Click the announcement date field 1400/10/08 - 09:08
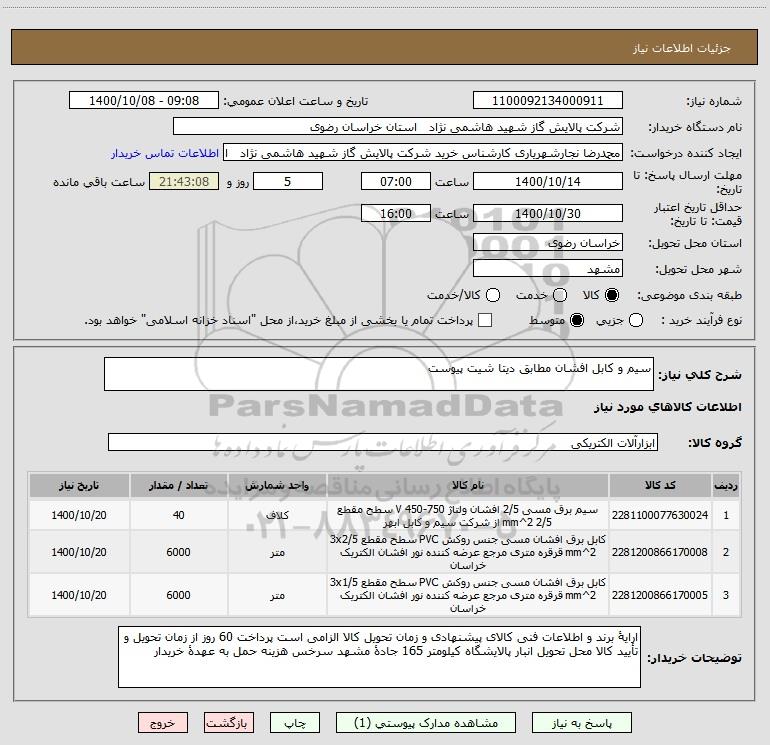 click(144, 100)
